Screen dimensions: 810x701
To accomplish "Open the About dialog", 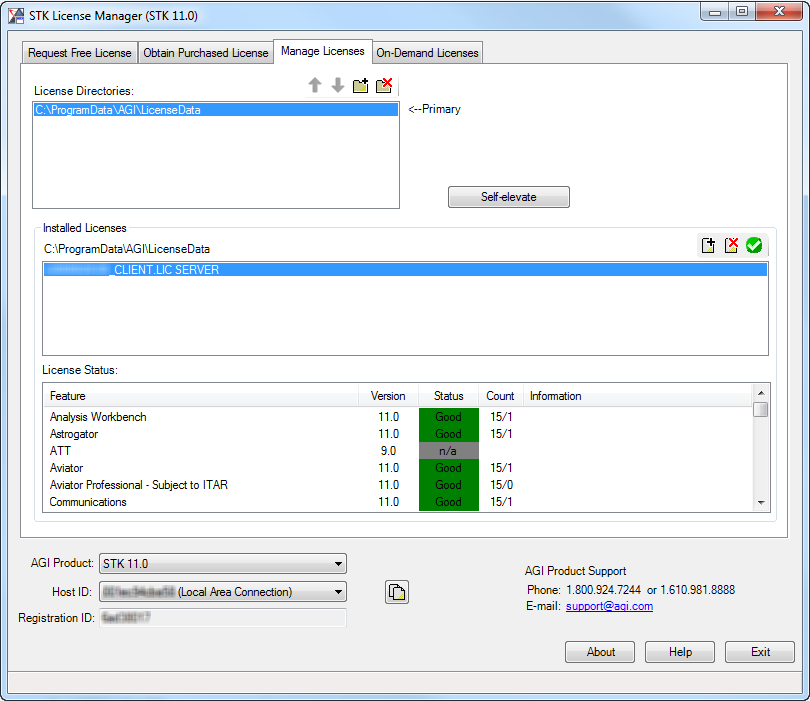I will pyautogui.click(x=600, y=652).
